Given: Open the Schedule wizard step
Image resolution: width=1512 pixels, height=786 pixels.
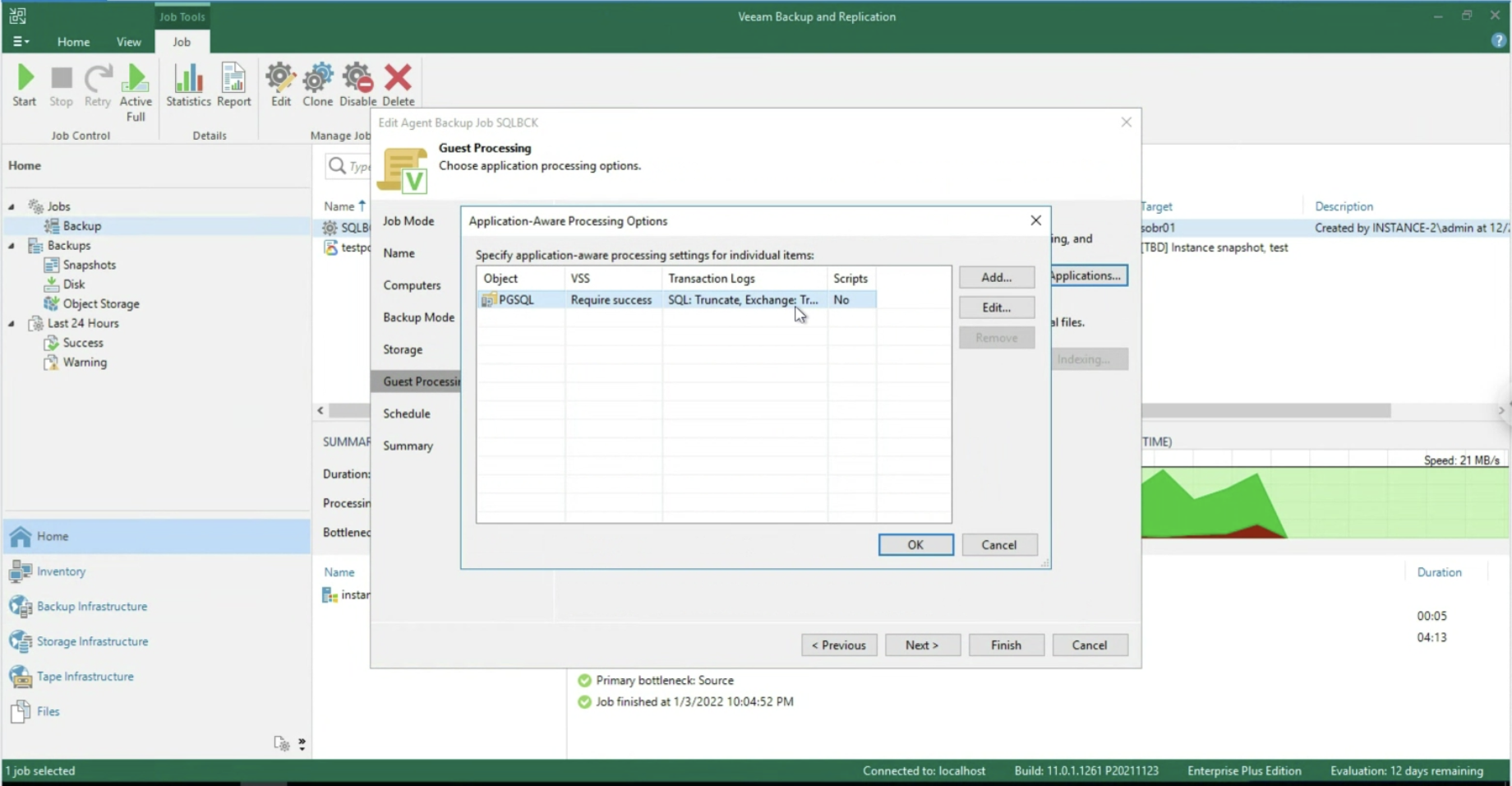Looking at the screenshot, I should [407, 414].
